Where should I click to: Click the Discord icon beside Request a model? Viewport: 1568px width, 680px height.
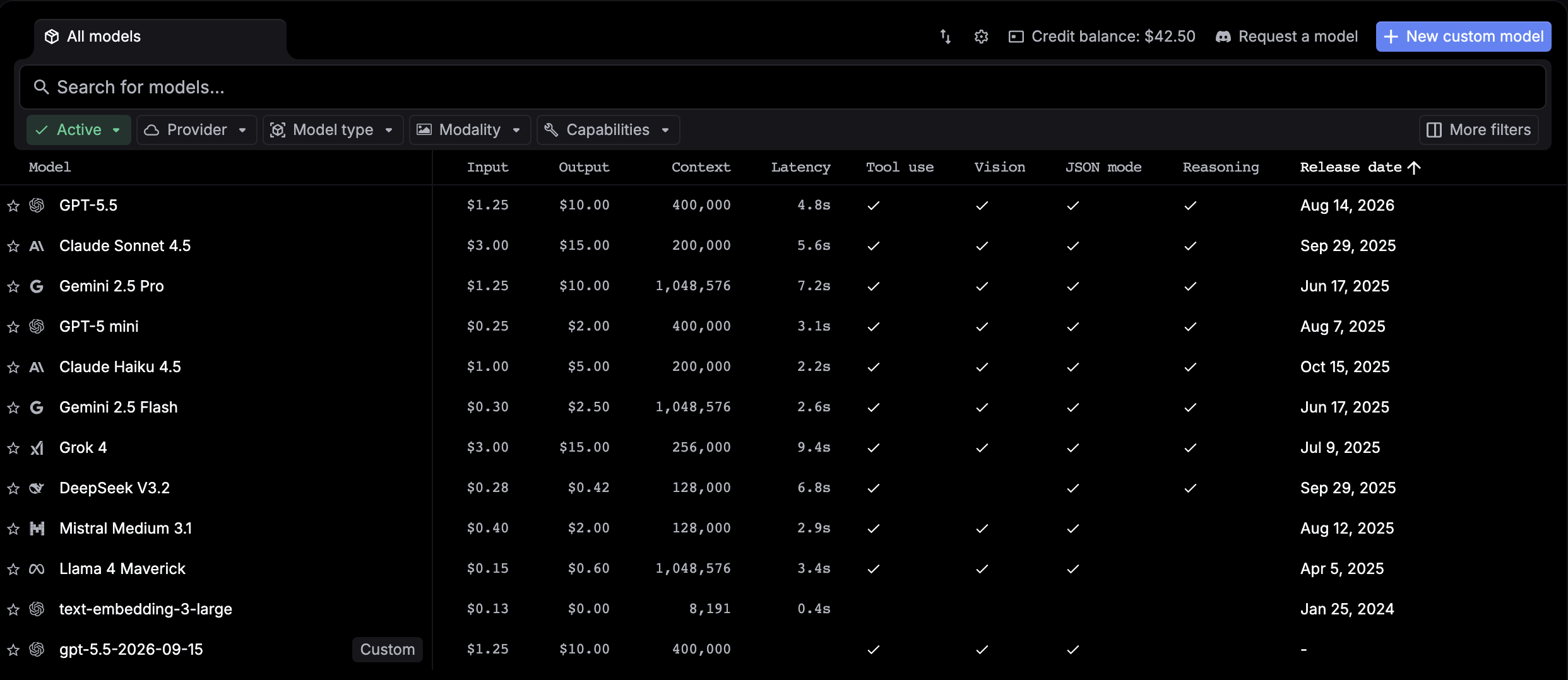pyautogui.click(x=1223, y=37)
